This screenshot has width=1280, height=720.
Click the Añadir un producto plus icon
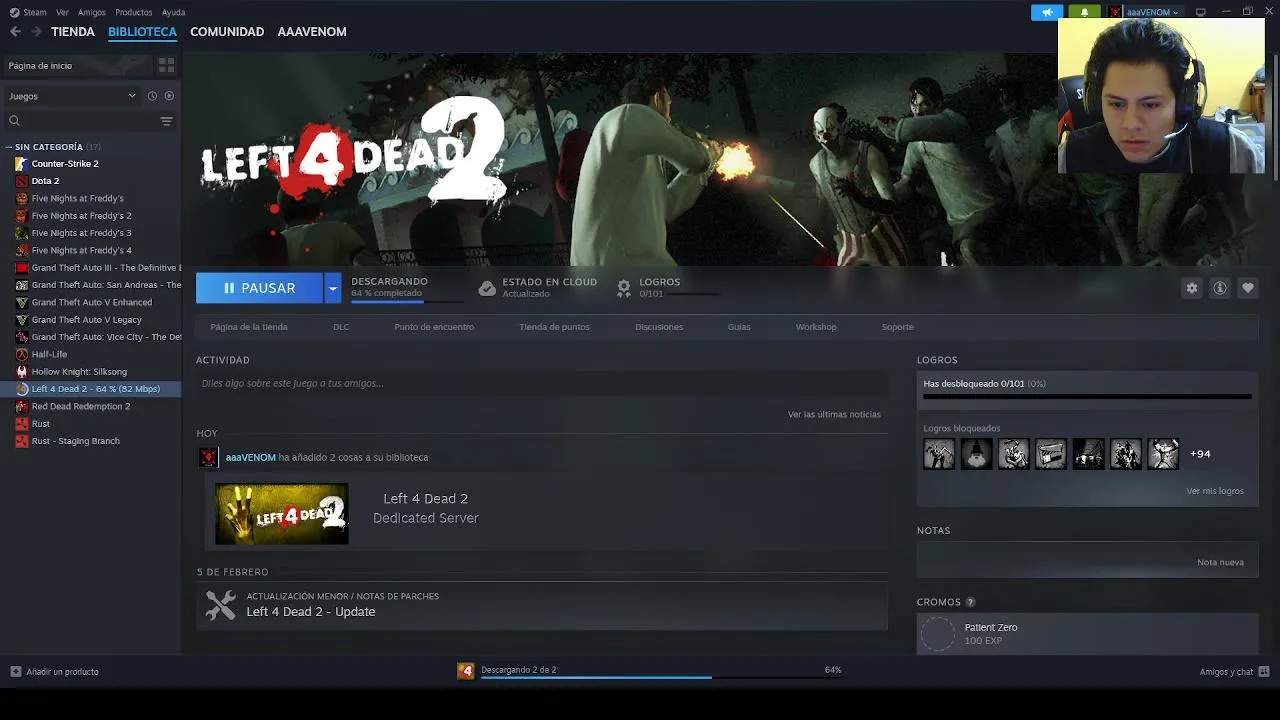(x=15, y=672)
